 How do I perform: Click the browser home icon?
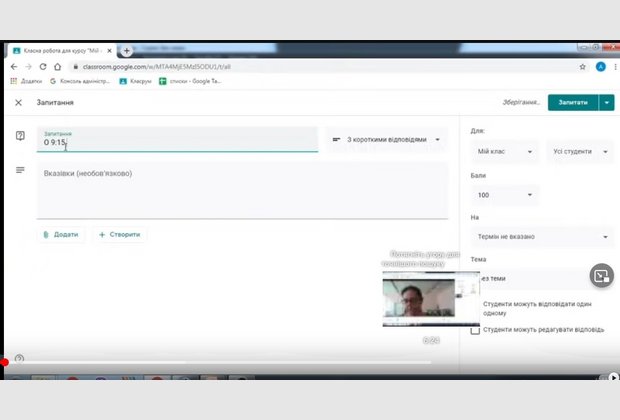tap(58, 67)
